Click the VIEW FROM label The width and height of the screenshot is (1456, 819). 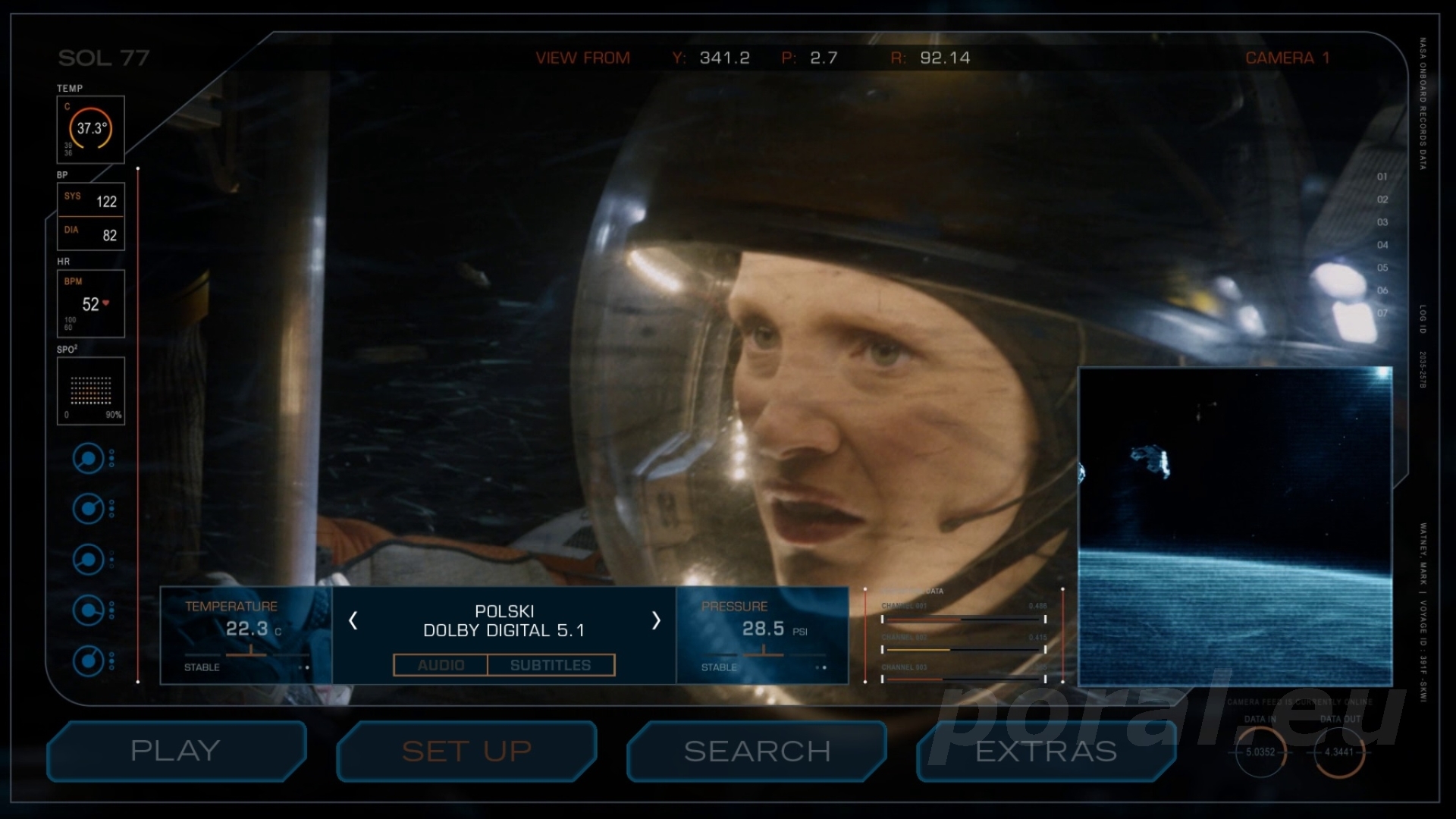(x=582, y=58)
